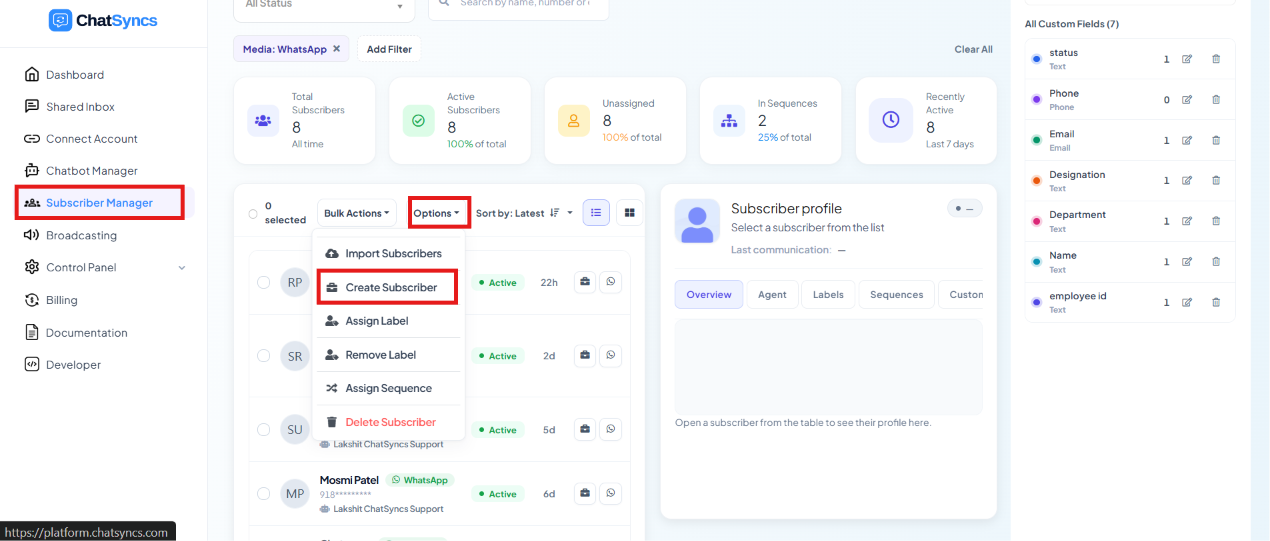Collapse the Options dropdown button

point(439,213)
